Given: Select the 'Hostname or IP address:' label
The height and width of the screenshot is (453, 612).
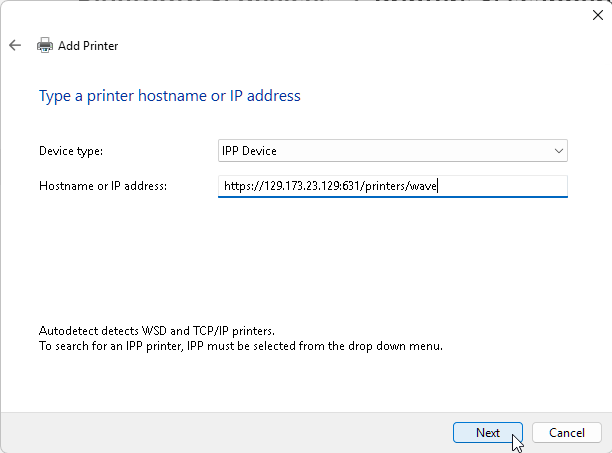Looking at the screenshot, I should 103,186.
